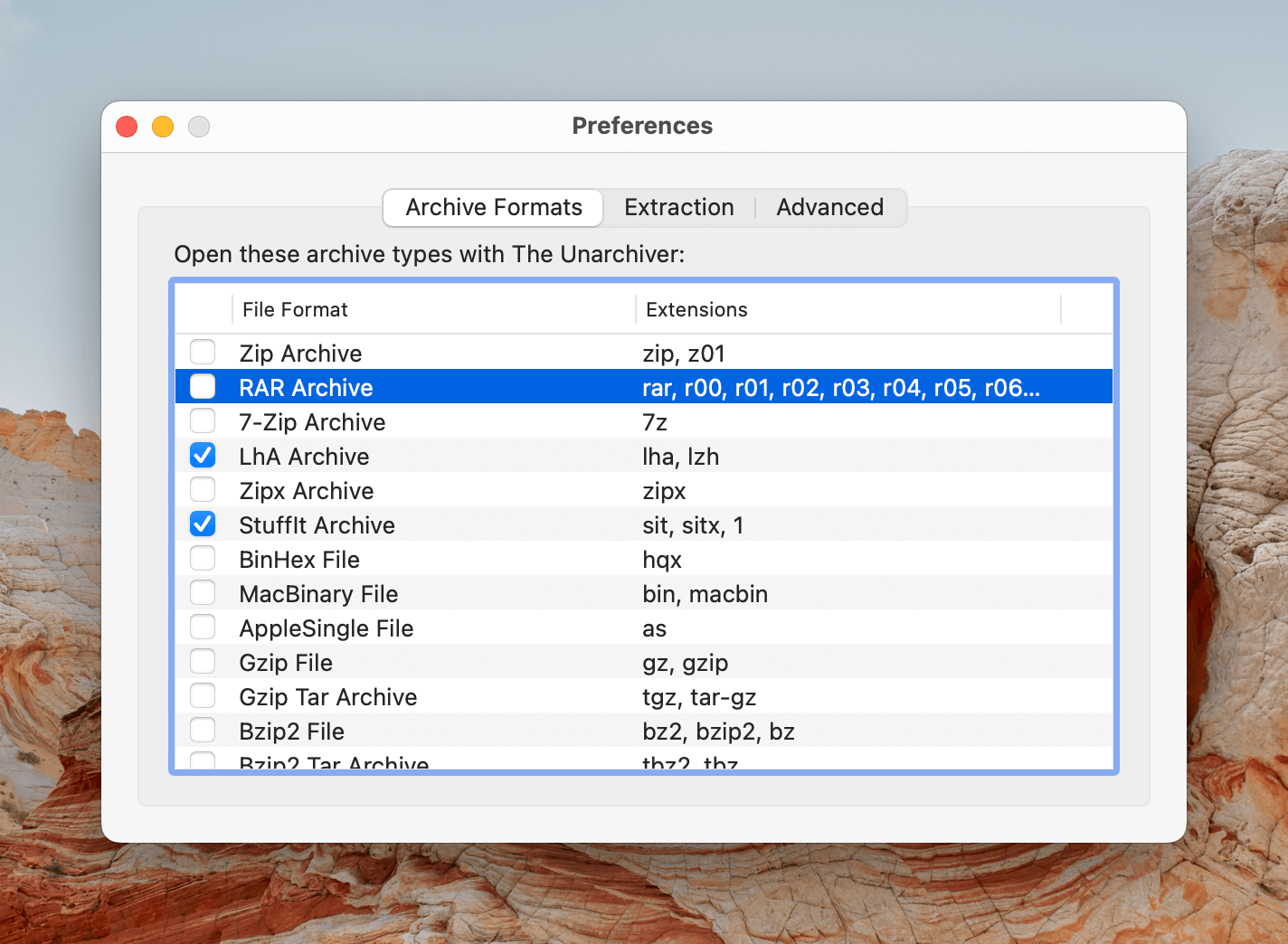
Task: Check the MacBinary File format
Action: (x=203, y=592)
